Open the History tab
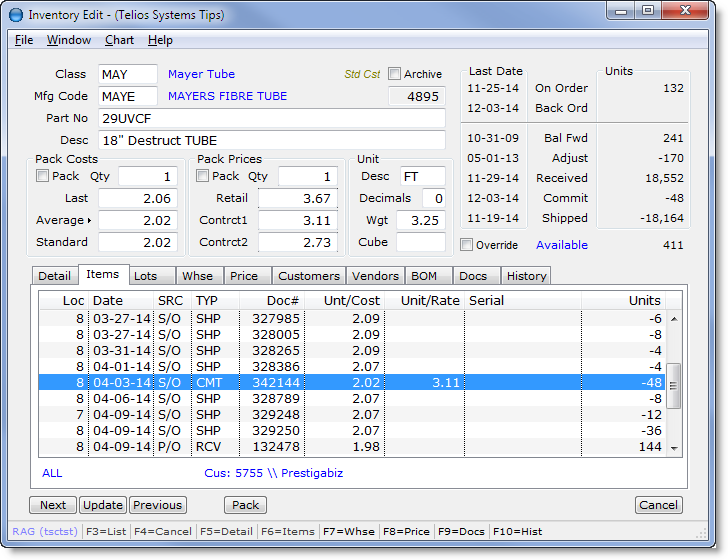This screenshot has width=728, height=560. pos(525,276)
